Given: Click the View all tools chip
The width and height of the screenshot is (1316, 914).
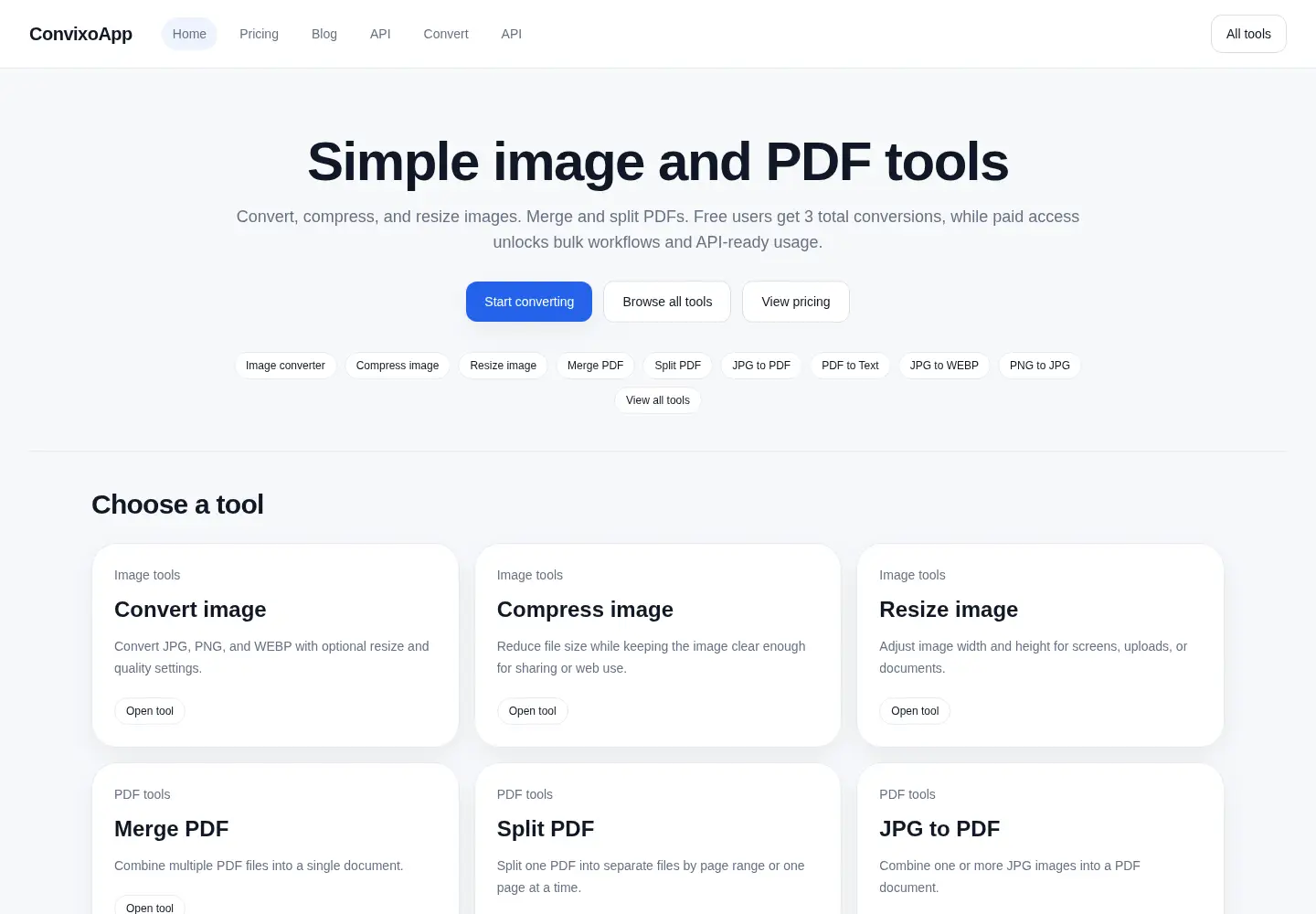Looking at the screenshot, I should [x=658, y=400].
